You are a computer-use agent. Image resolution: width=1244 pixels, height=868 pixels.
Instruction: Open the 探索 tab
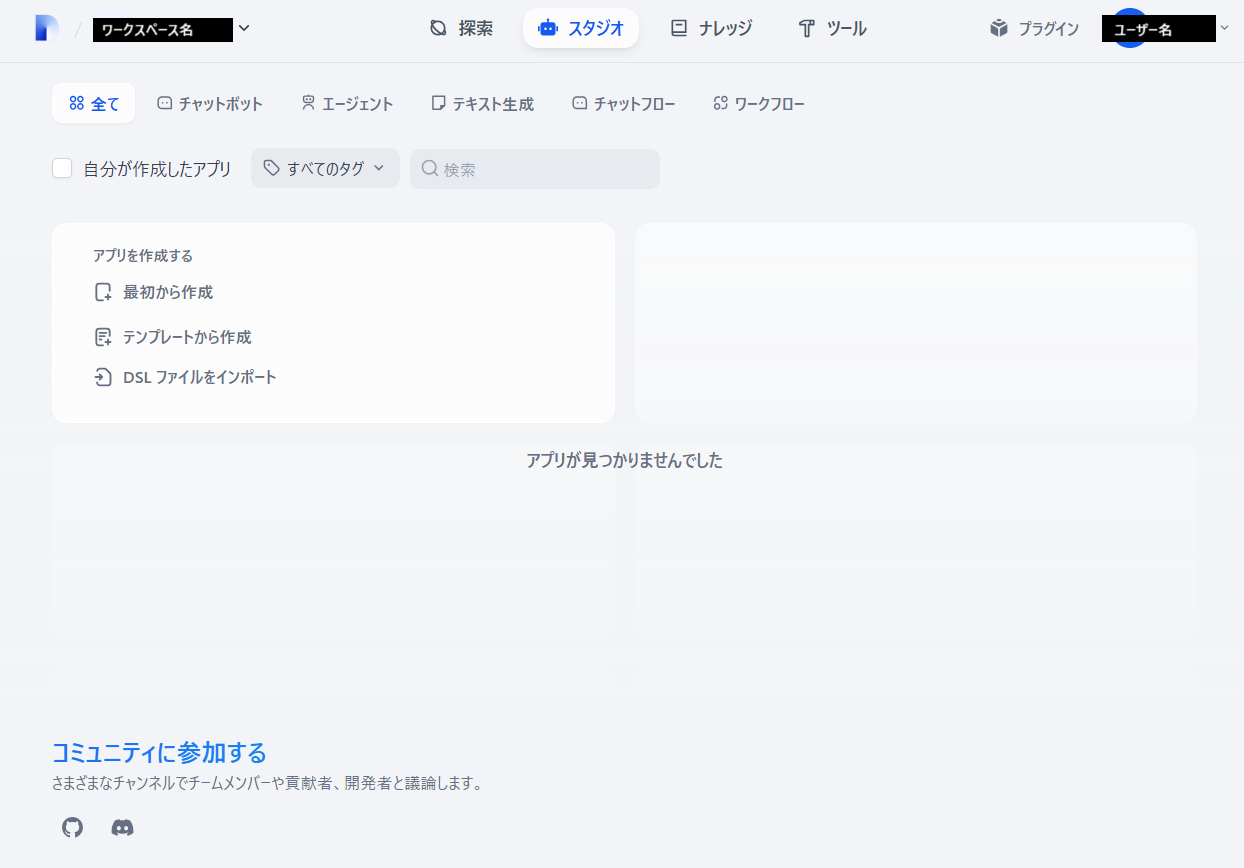pyautogui.click(x=461, y=28)
